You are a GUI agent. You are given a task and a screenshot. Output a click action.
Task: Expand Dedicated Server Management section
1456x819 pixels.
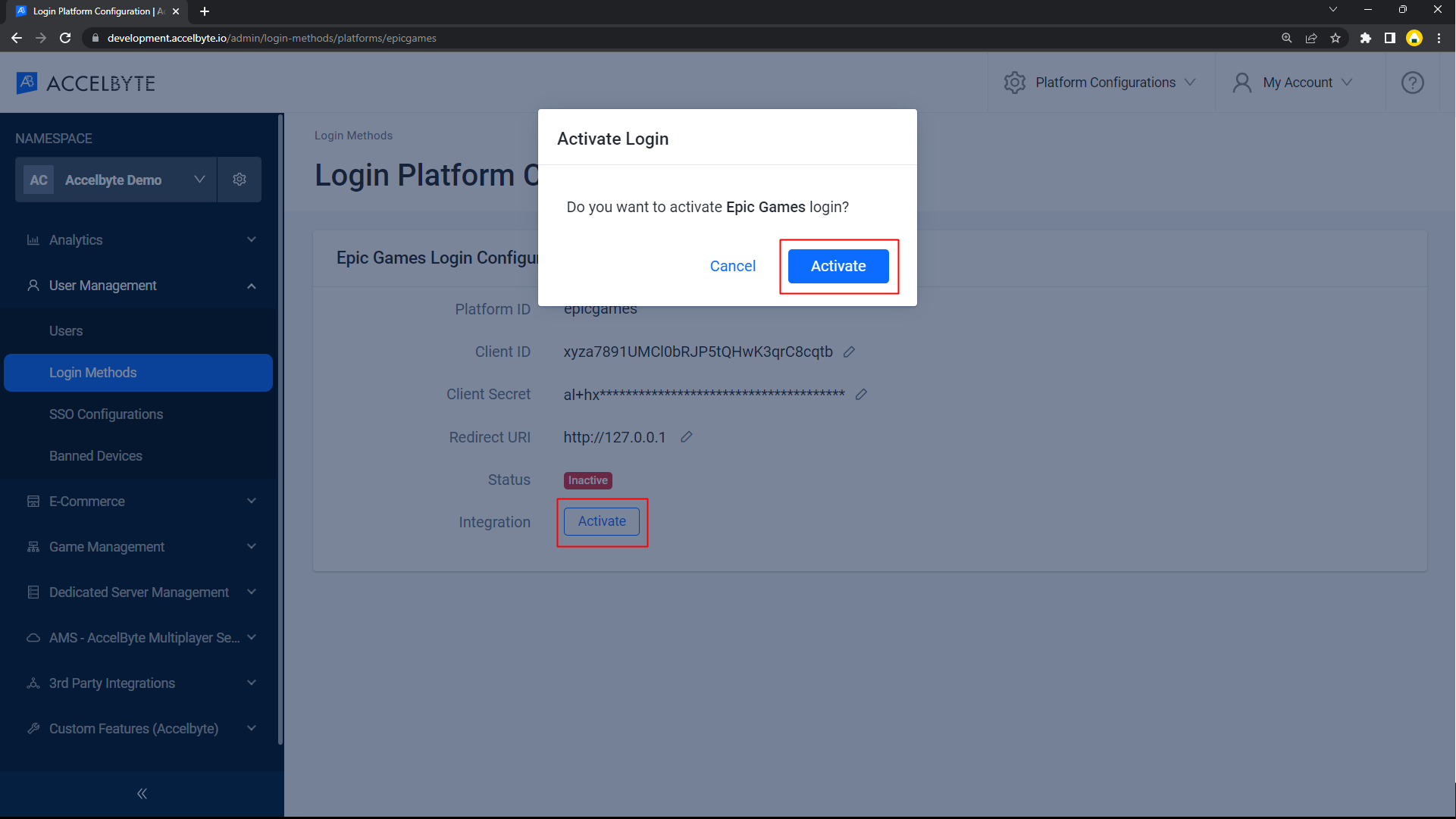pos(142,592)
